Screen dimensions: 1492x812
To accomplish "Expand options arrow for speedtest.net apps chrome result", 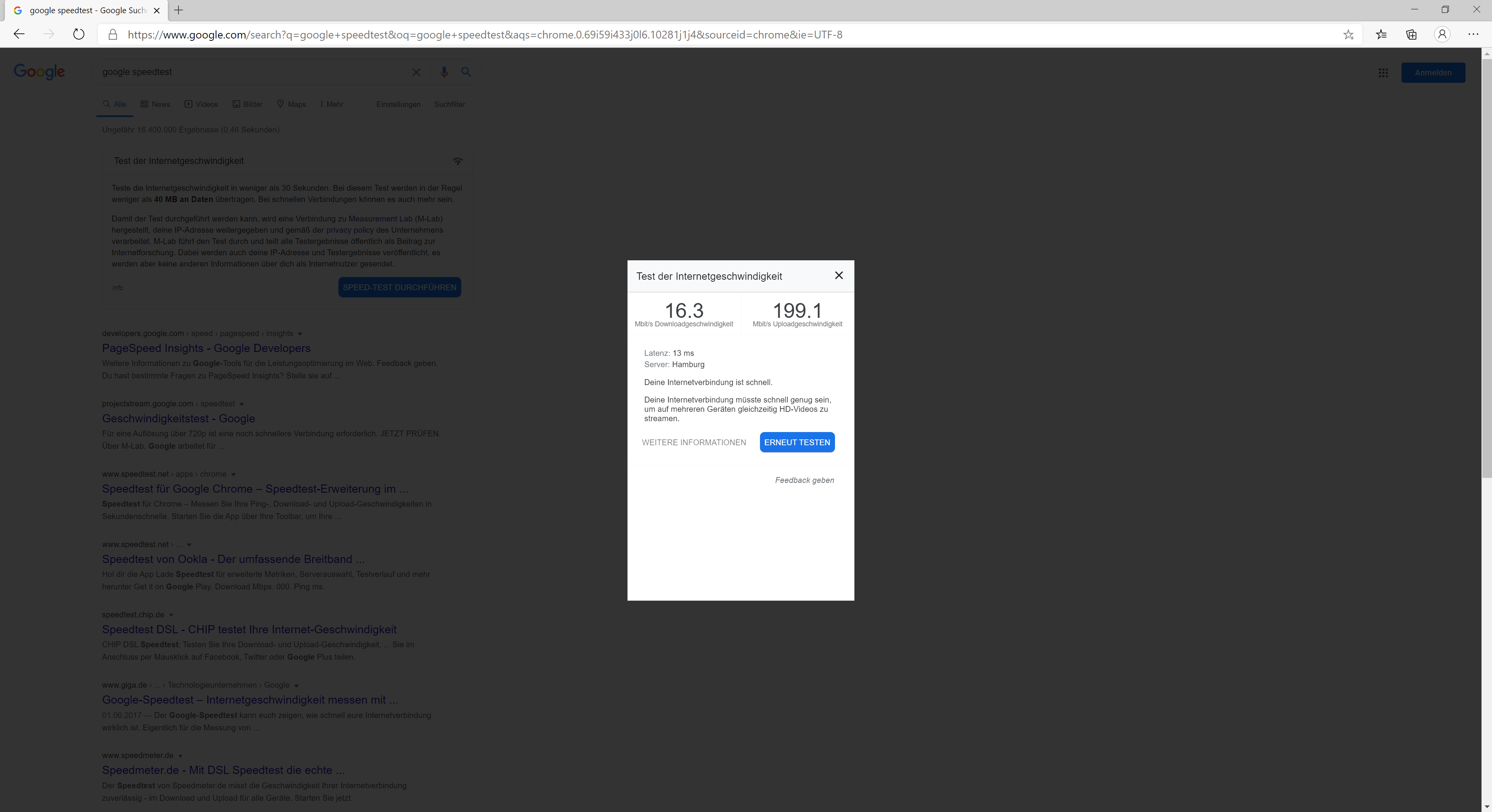I will [x=234, y=474].
